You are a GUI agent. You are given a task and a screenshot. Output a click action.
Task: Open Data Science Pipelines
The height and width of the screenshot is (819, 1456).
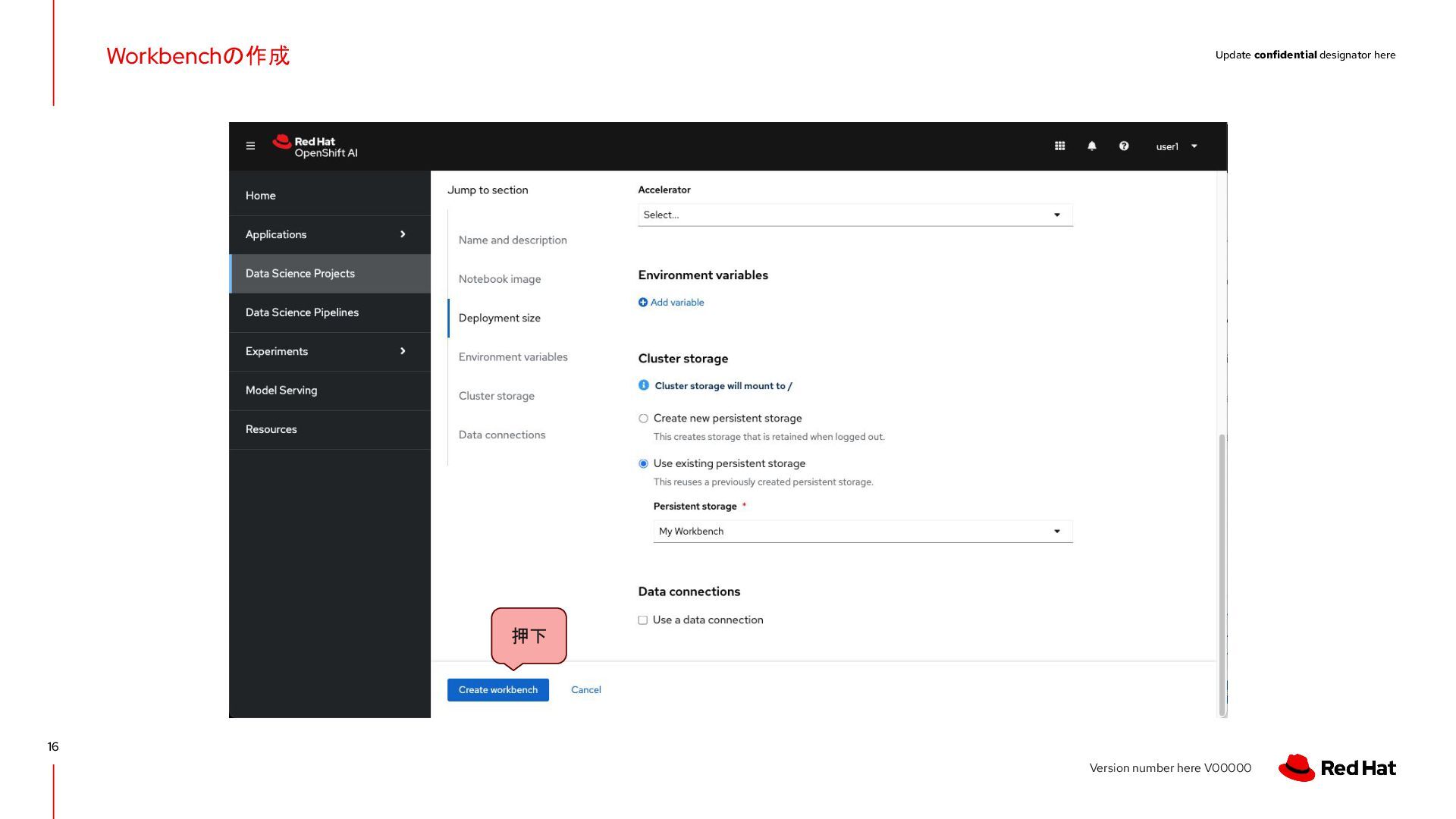(x=330, y=312)
